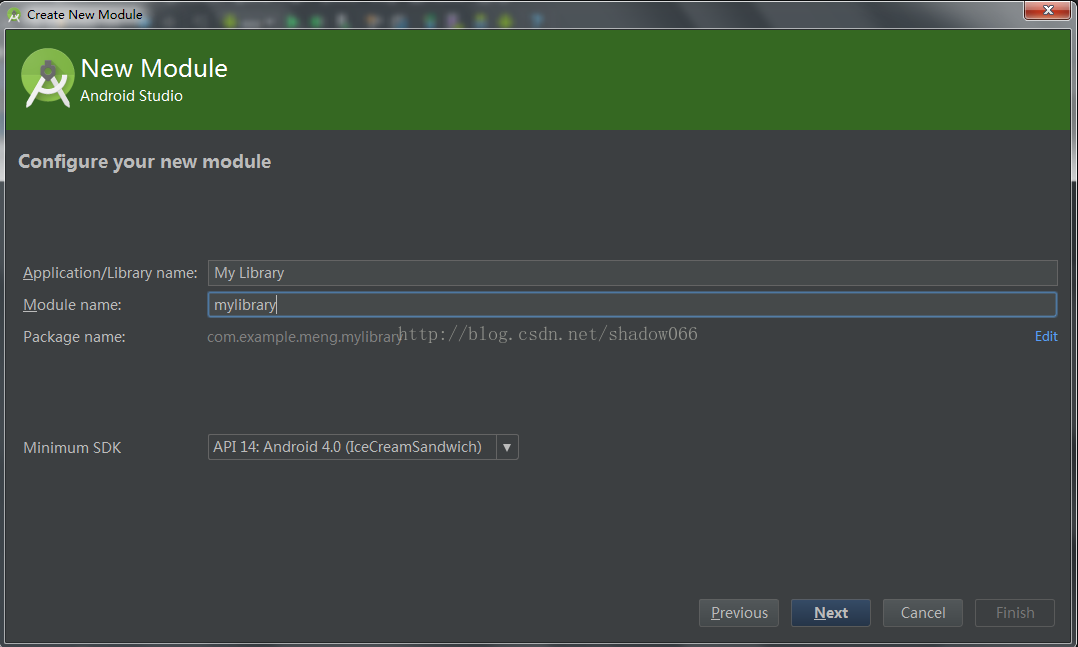Close the Create New Module window

[x=1047, y=10]
